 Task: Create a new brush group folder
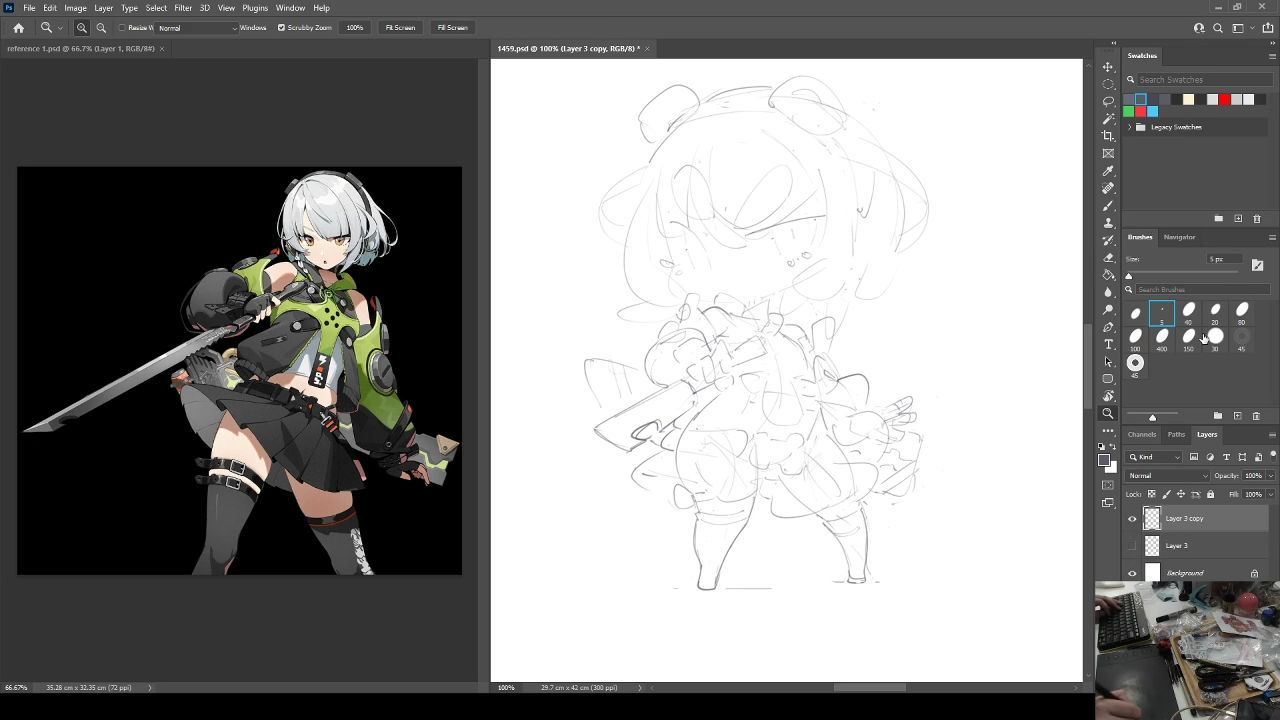[1218, 416]
